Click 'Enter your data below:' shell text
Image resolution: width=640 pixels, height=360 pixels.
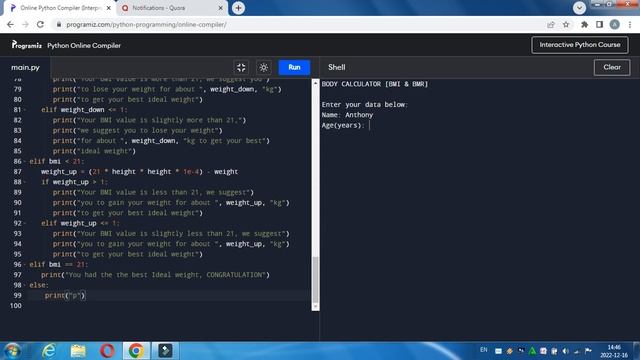click(364, 105)
